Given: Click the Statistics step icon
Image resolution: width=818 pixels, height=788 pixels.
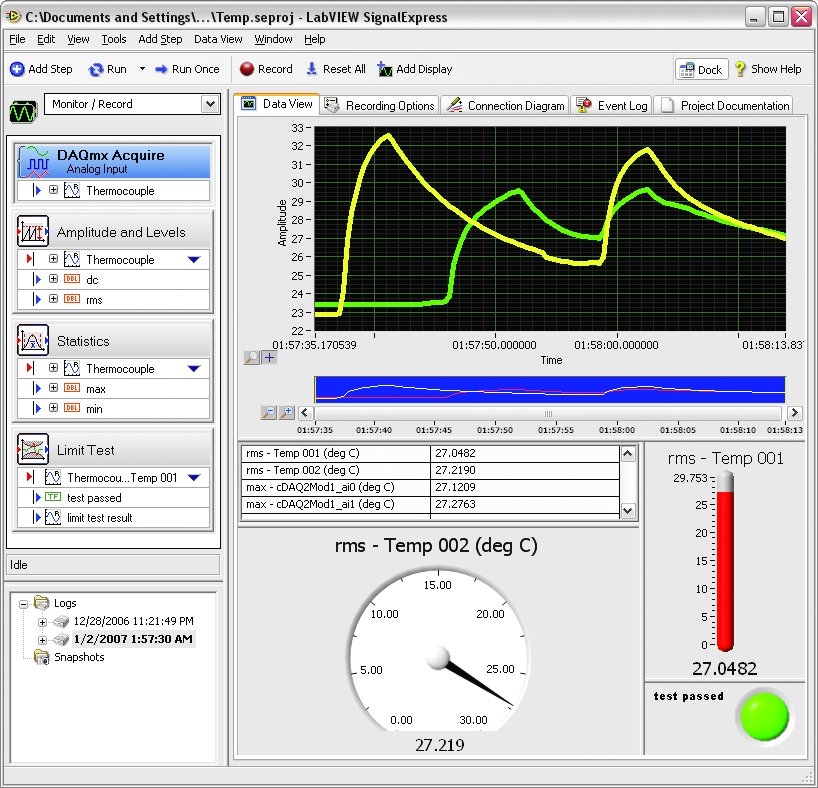Looking at the screenshot, I should tap(33, 340).
